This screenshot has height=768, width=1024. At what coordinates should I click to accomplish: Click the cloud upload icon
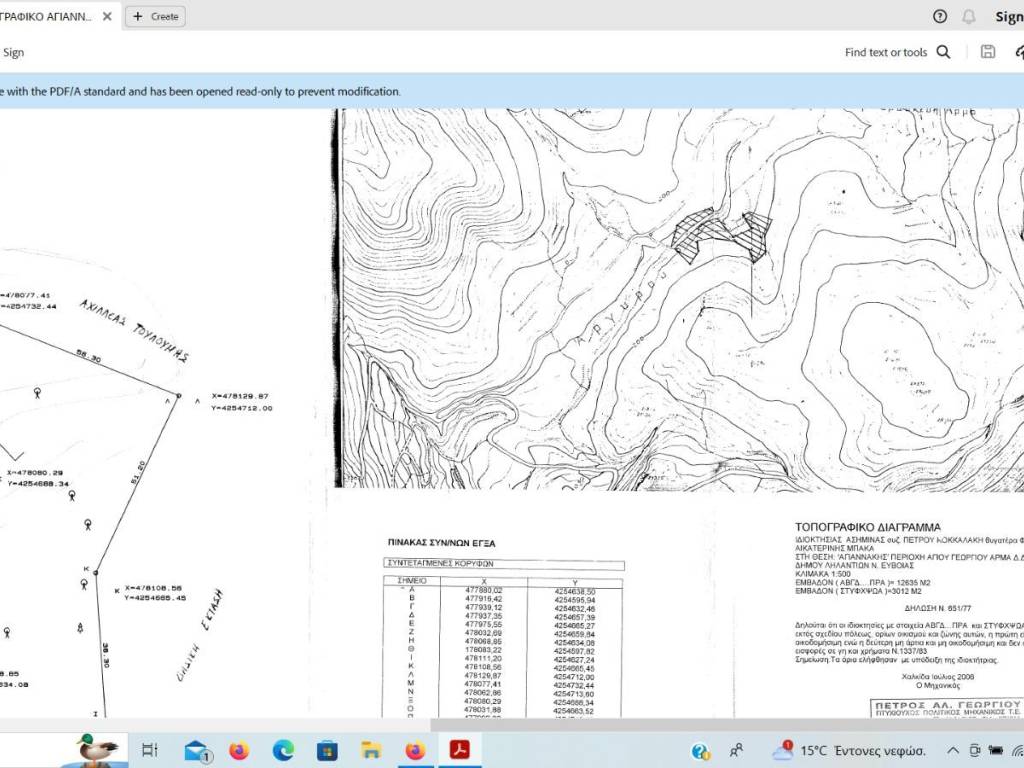(x=1017, y=52)
